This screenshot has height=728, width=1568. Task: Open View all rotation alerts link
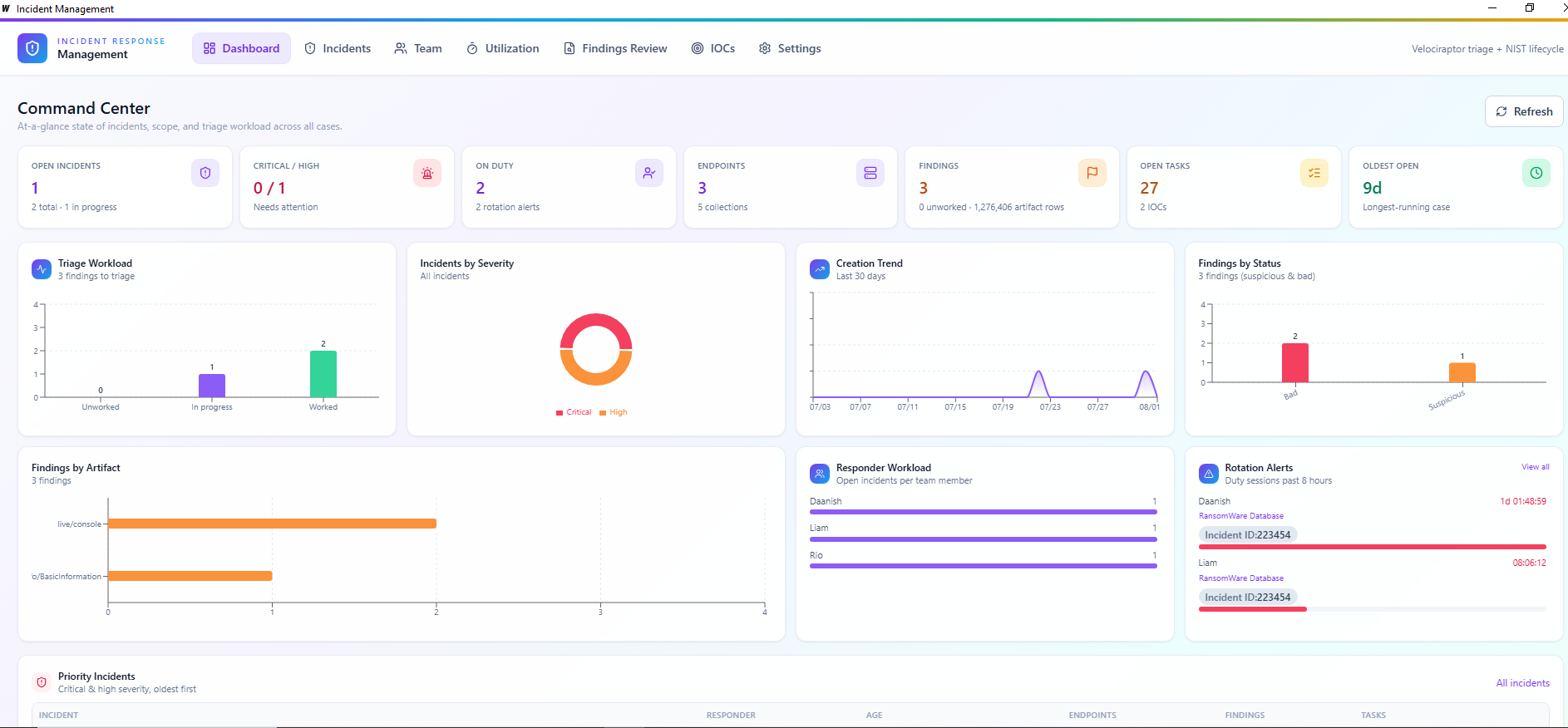(x=1535, y=467)
